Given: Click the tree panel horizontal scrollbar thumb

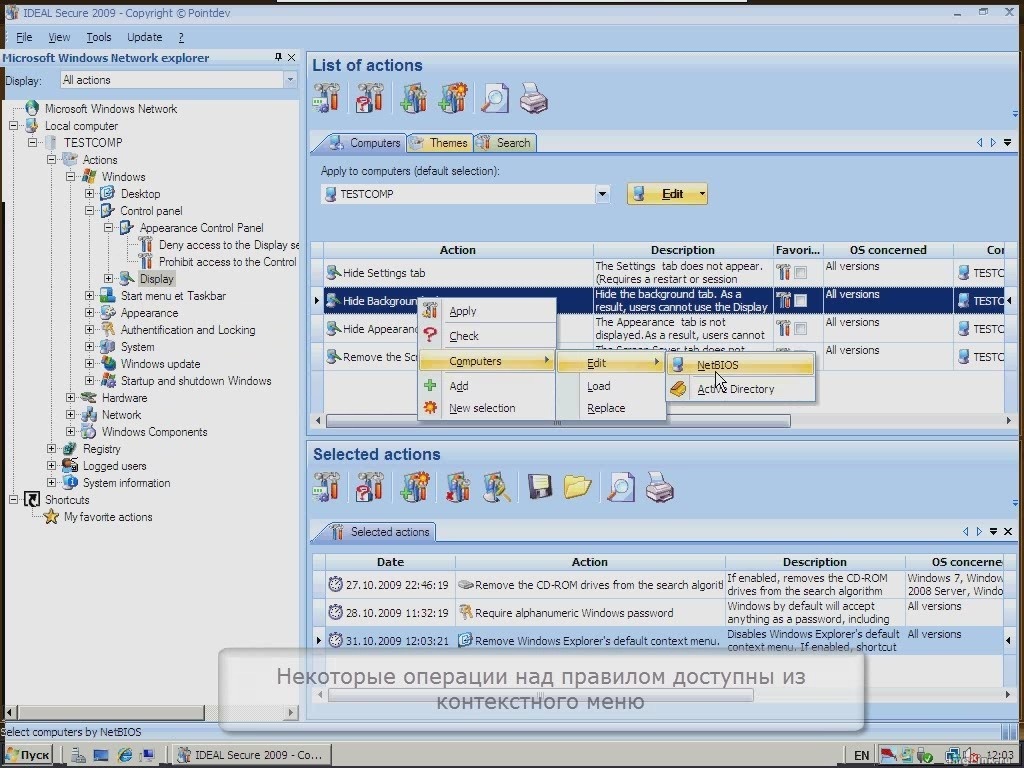Looking at the screenshot, I should coord(111,712).
